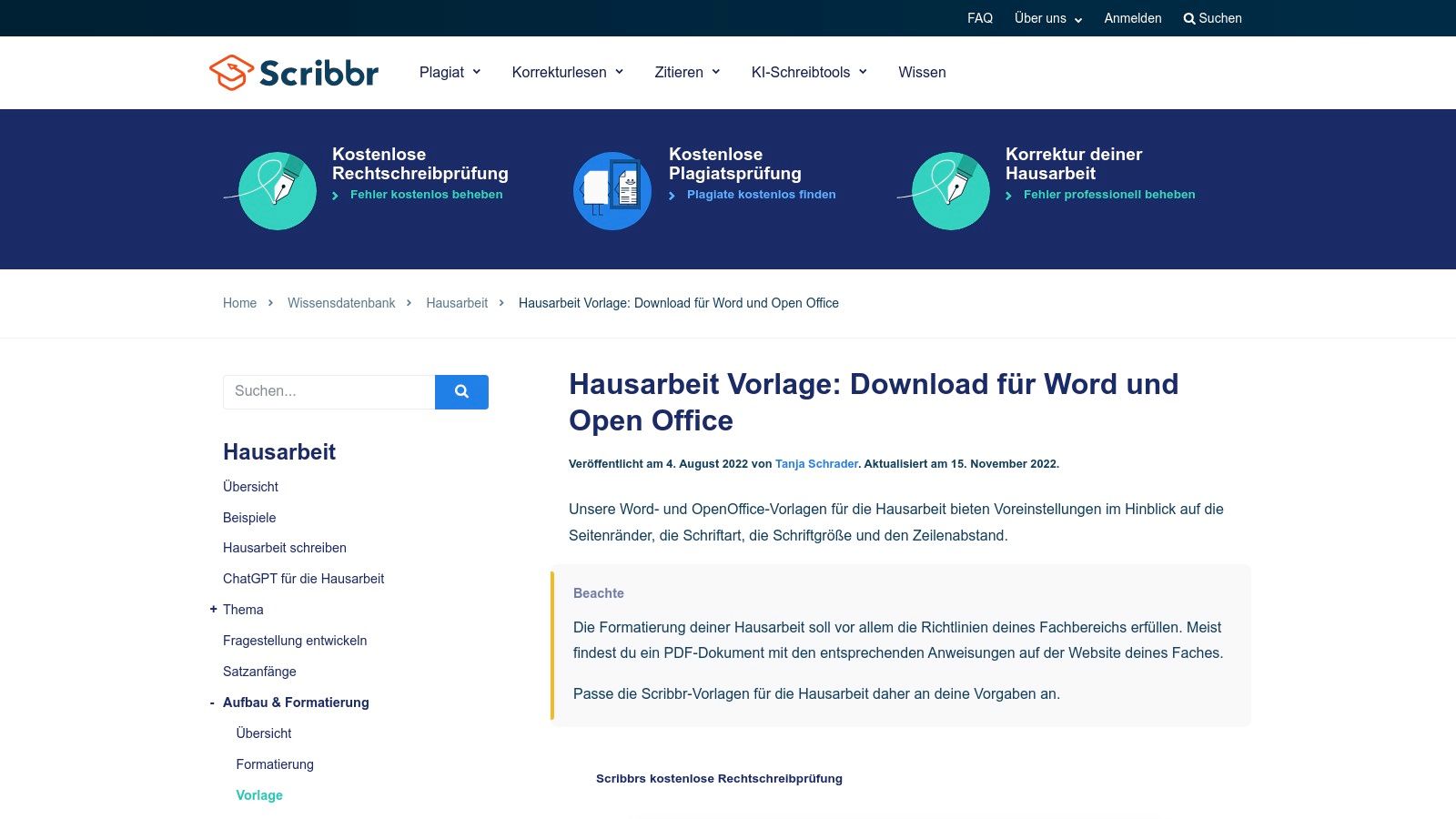The height and width of the screenshot is (819, 1456).
Task: Select Aufbau & Formatierung entry
Action: pyautogui.click(x=296, y=703)
